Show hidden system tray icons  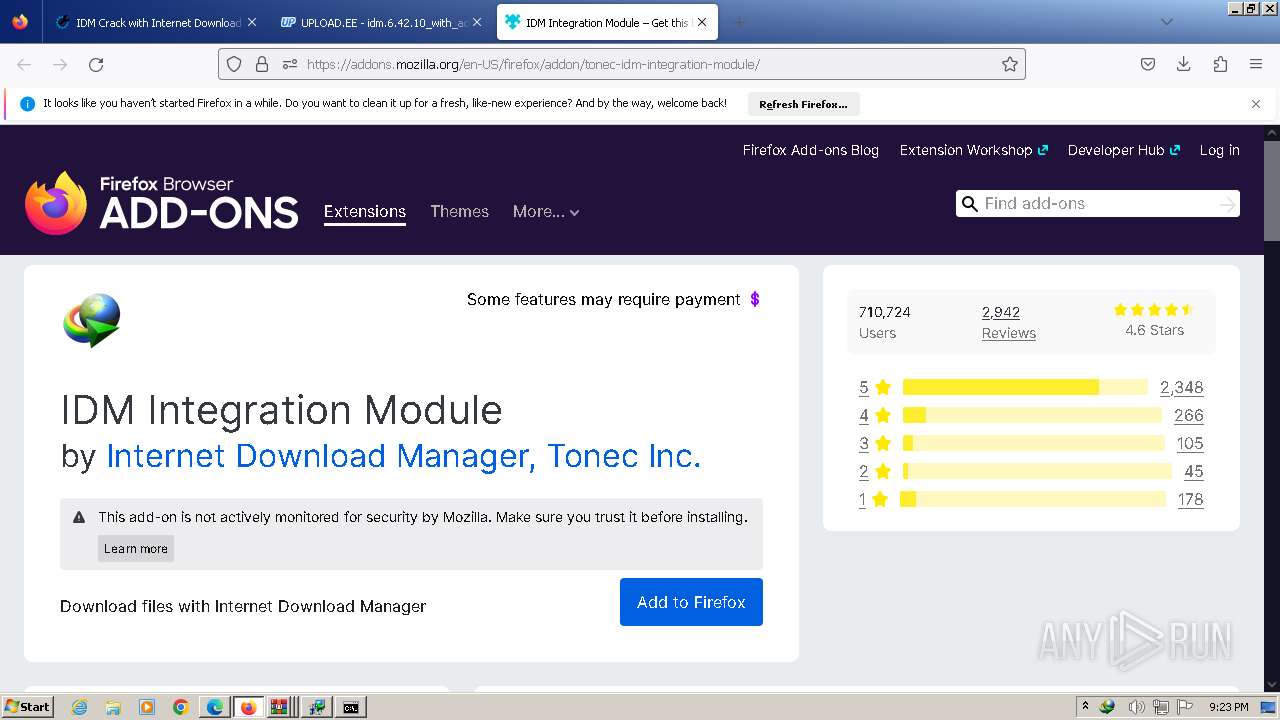1085,707
